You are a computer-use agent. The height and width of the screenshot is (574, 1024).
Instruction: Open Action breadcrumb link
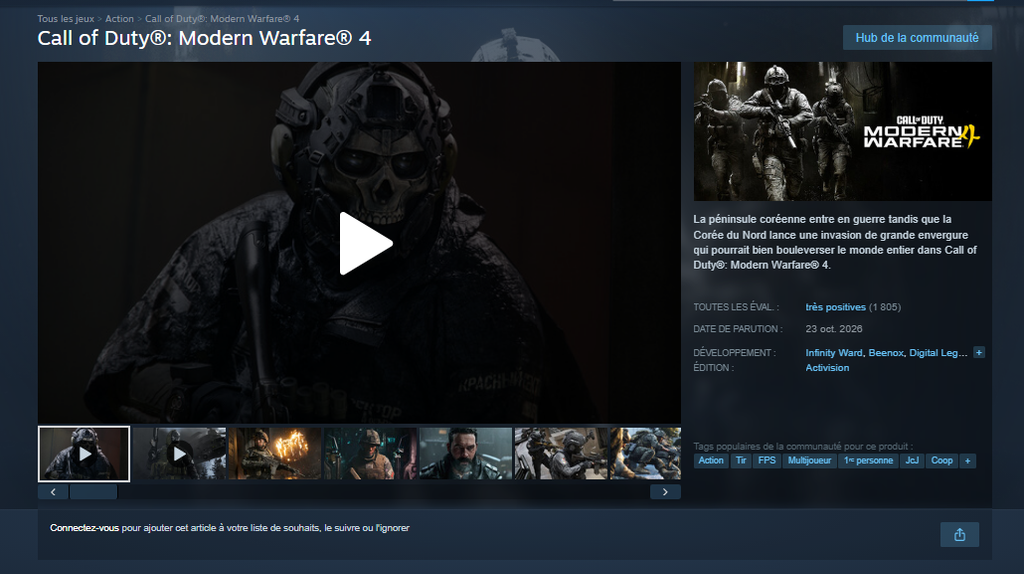[120, 19]
